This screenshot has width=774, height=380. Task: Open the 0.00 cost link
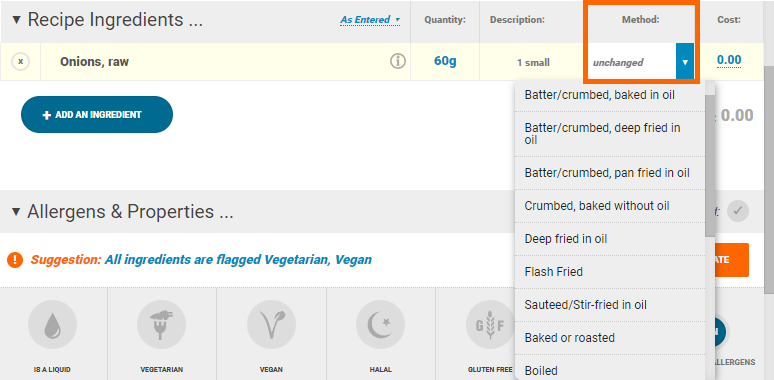tap(729, 61)
